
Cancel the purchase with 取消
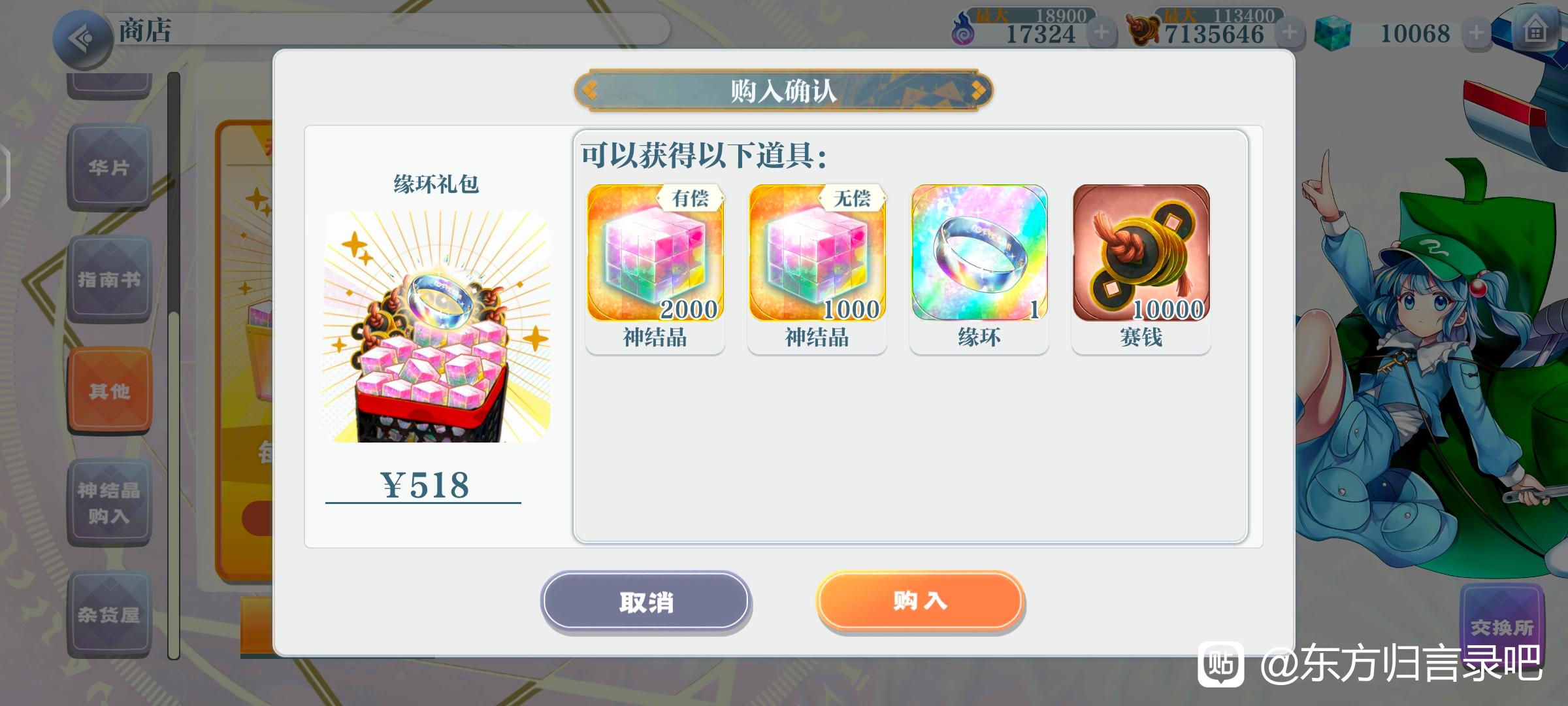pyautogui.click(x=646, y=601)
